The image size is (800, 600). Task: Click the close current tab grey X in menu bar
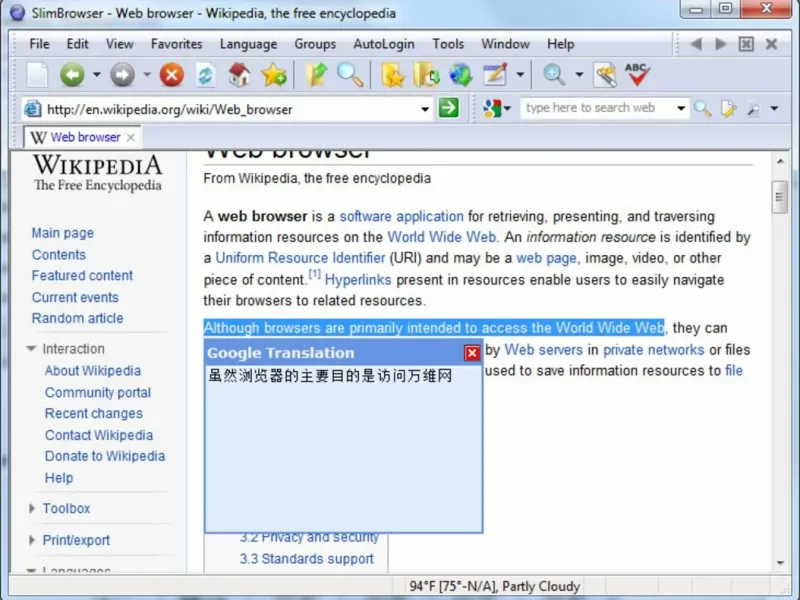click(771, 44)
